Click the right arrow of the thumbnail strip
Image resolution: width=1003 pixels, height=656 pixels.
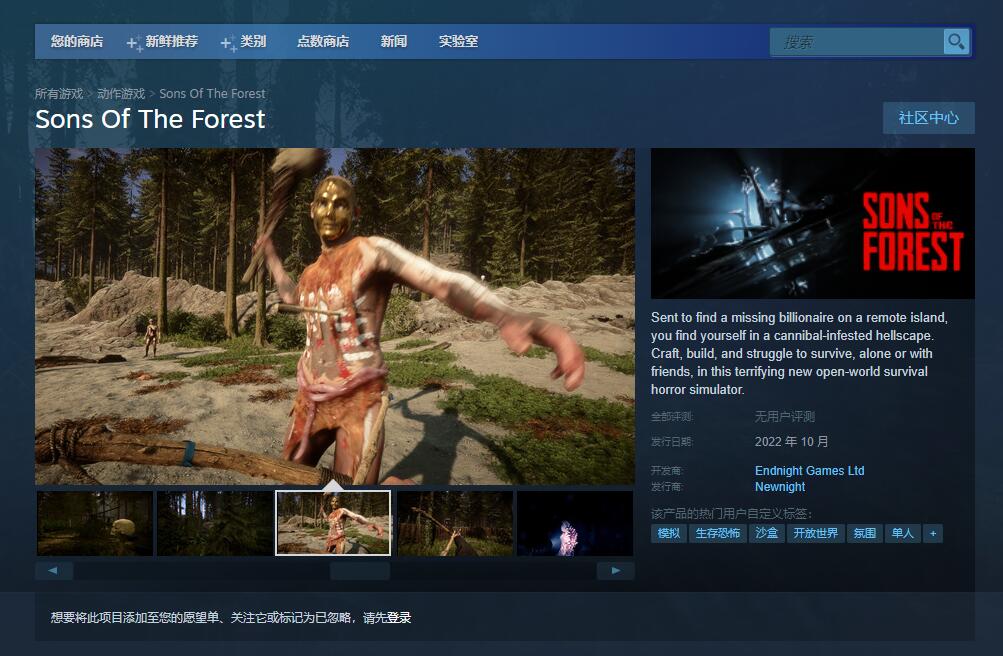(615, 570)
